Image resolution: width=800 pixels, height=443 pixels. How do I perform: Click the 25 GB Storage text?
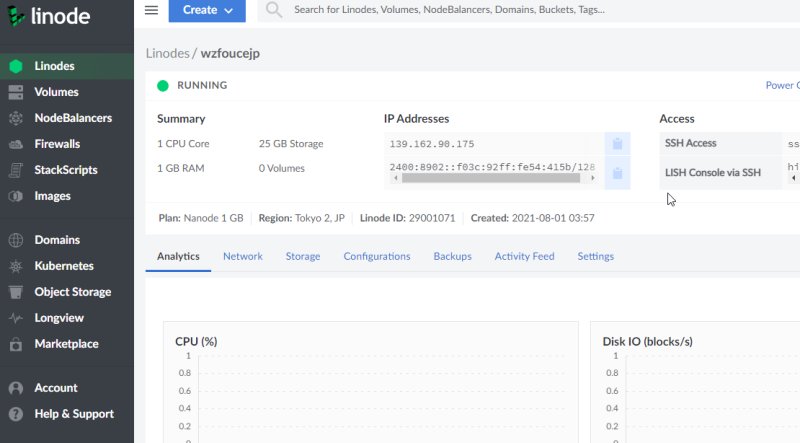[x=291, y=144]
